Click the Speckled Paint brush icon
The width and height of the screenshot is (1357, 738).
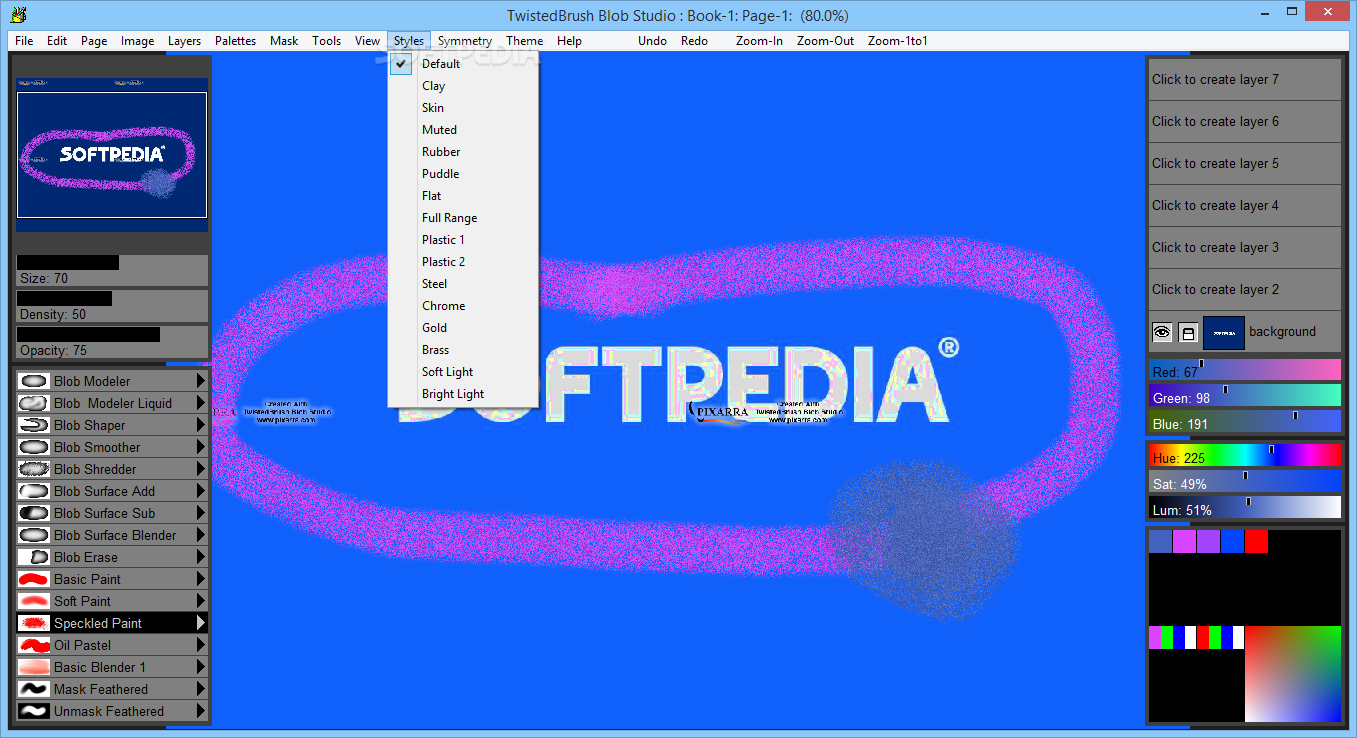tap(34, 623)
